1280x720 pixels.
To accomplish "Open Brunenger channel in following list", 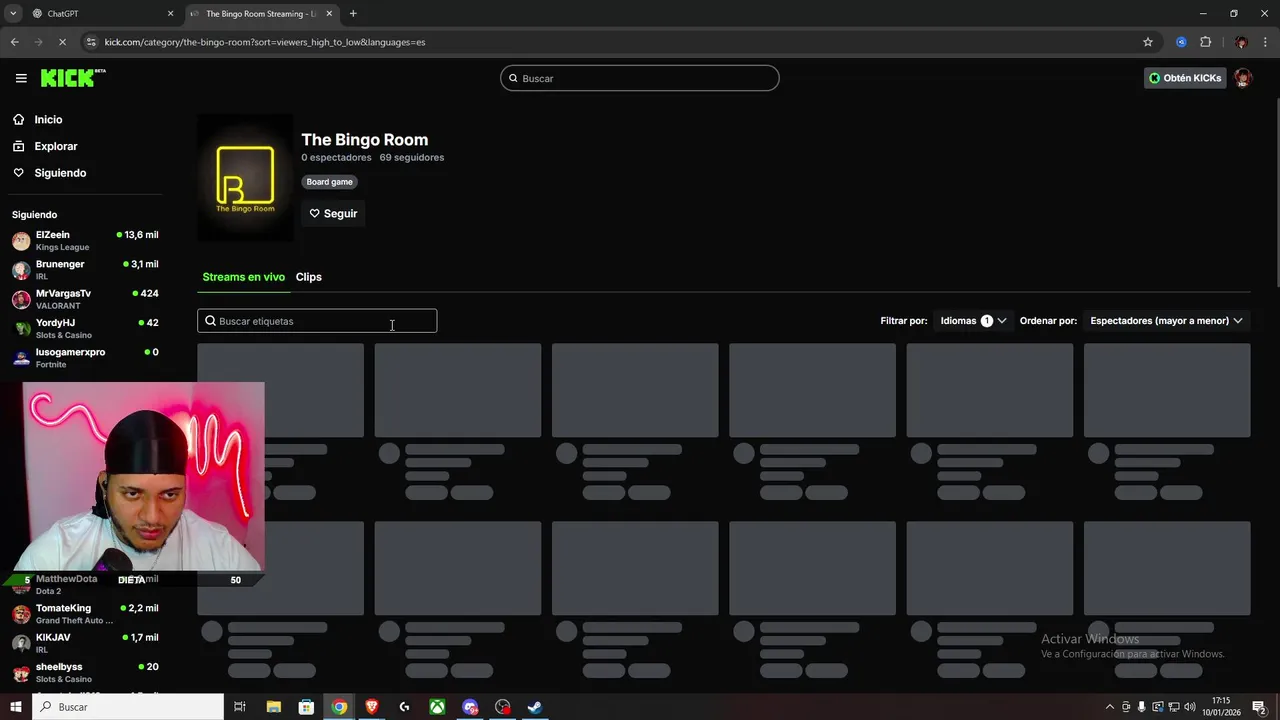I will coord(85,270).
